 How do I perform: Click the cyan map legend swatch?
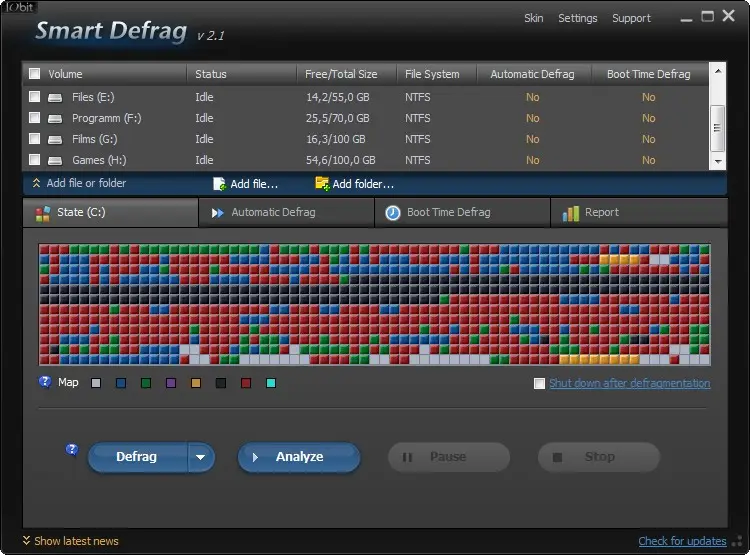pyautogui.click(x=271, y=383)
